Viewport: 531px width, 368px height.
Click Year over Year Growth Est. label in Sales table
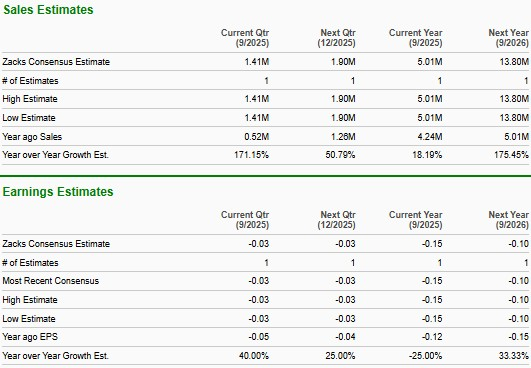click(x=55, y=155)
